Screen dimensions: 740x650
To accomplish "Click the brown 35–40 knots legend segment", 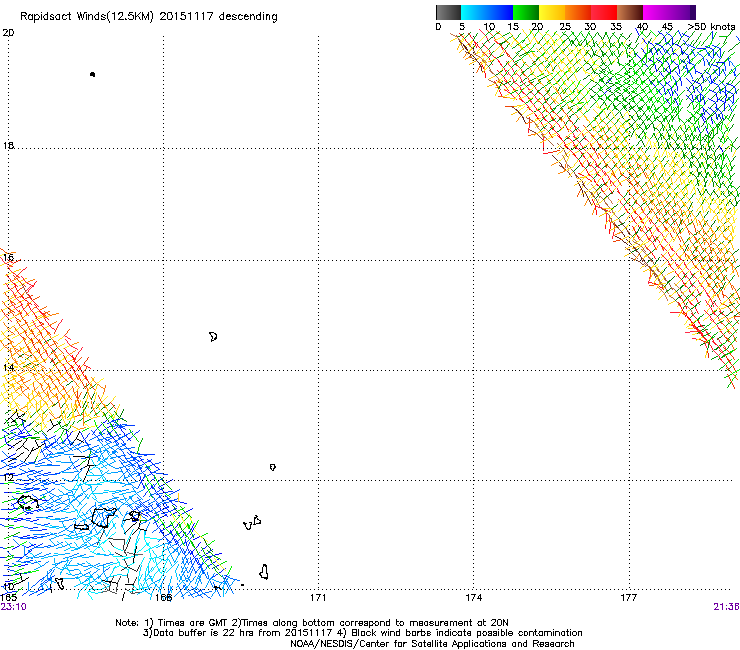I will tap(630, 12).
